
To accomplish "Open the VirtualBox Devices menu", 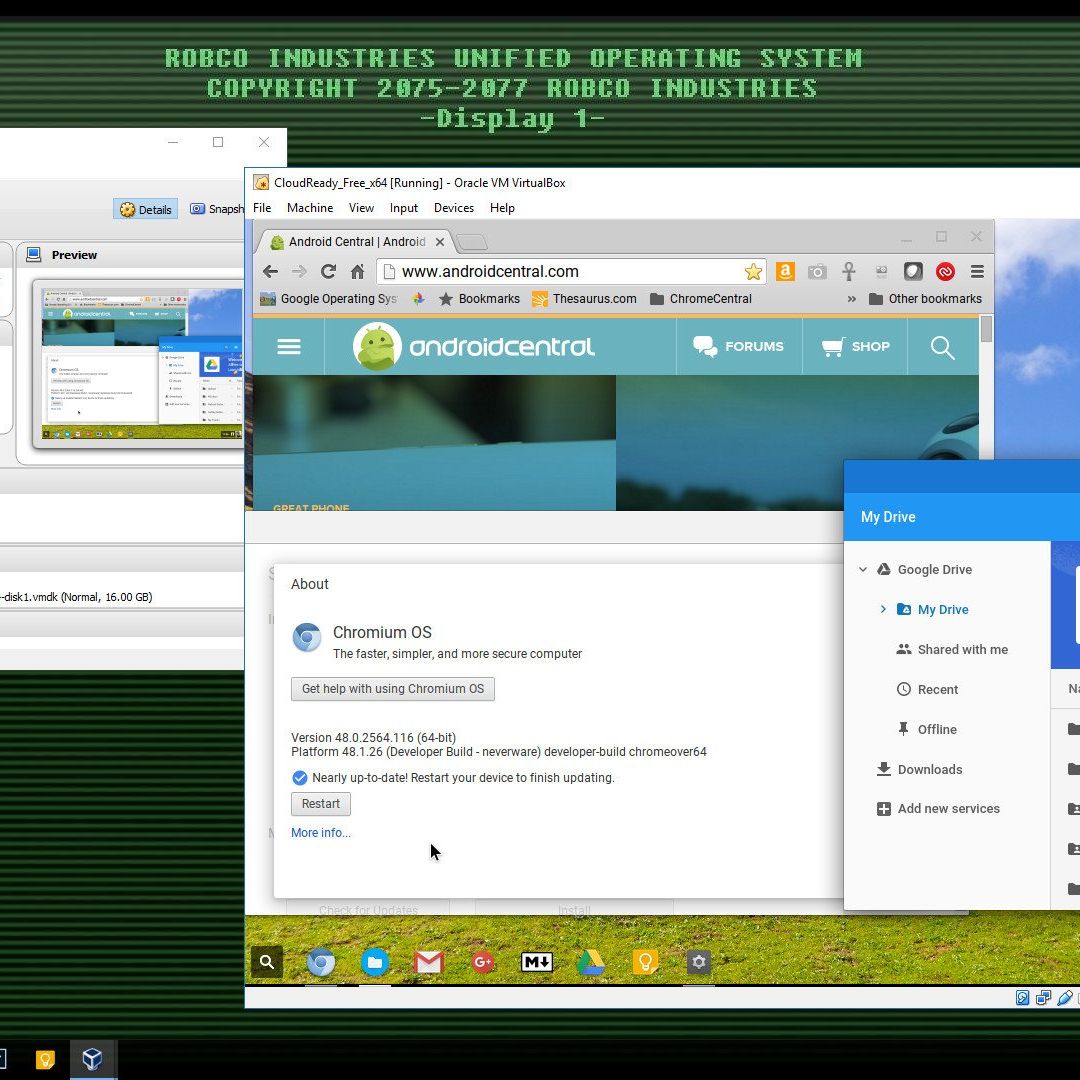I will [x=454, y=208].
